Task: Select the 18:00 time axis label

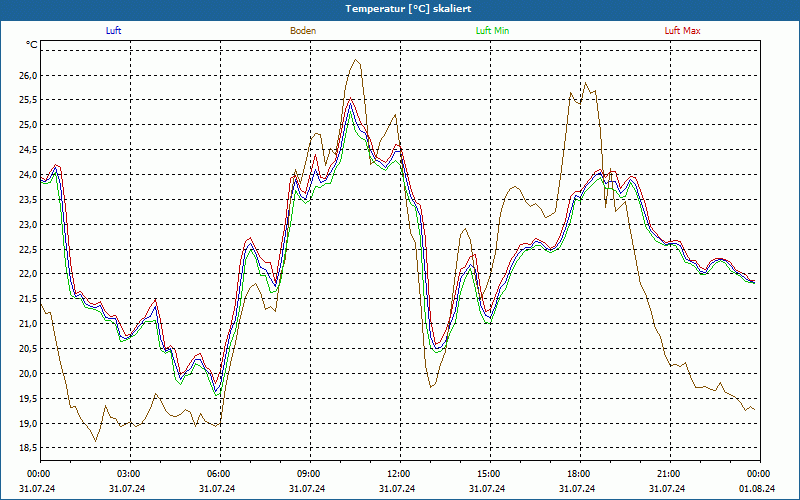Action: (579, 474)
